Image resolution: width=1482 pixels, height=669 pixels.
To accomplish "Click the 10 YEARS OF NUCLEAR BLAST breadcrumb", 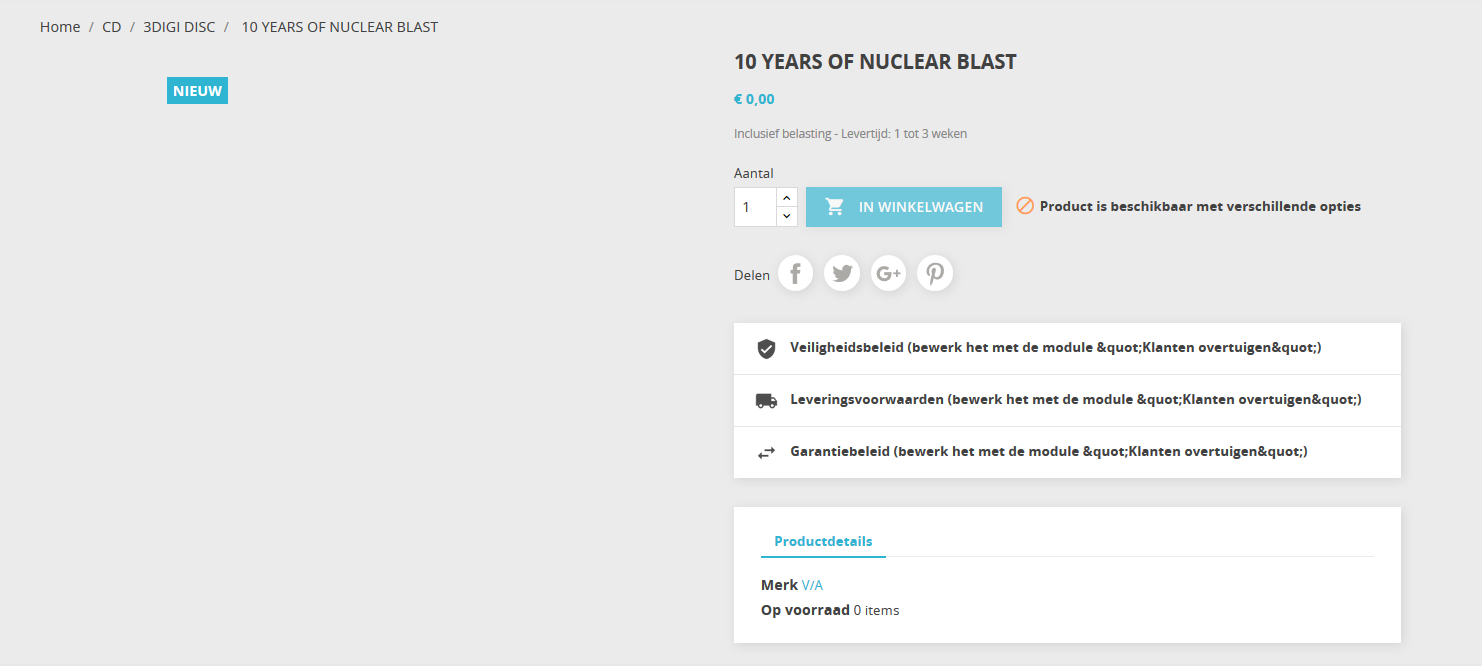I will (340, 27).
